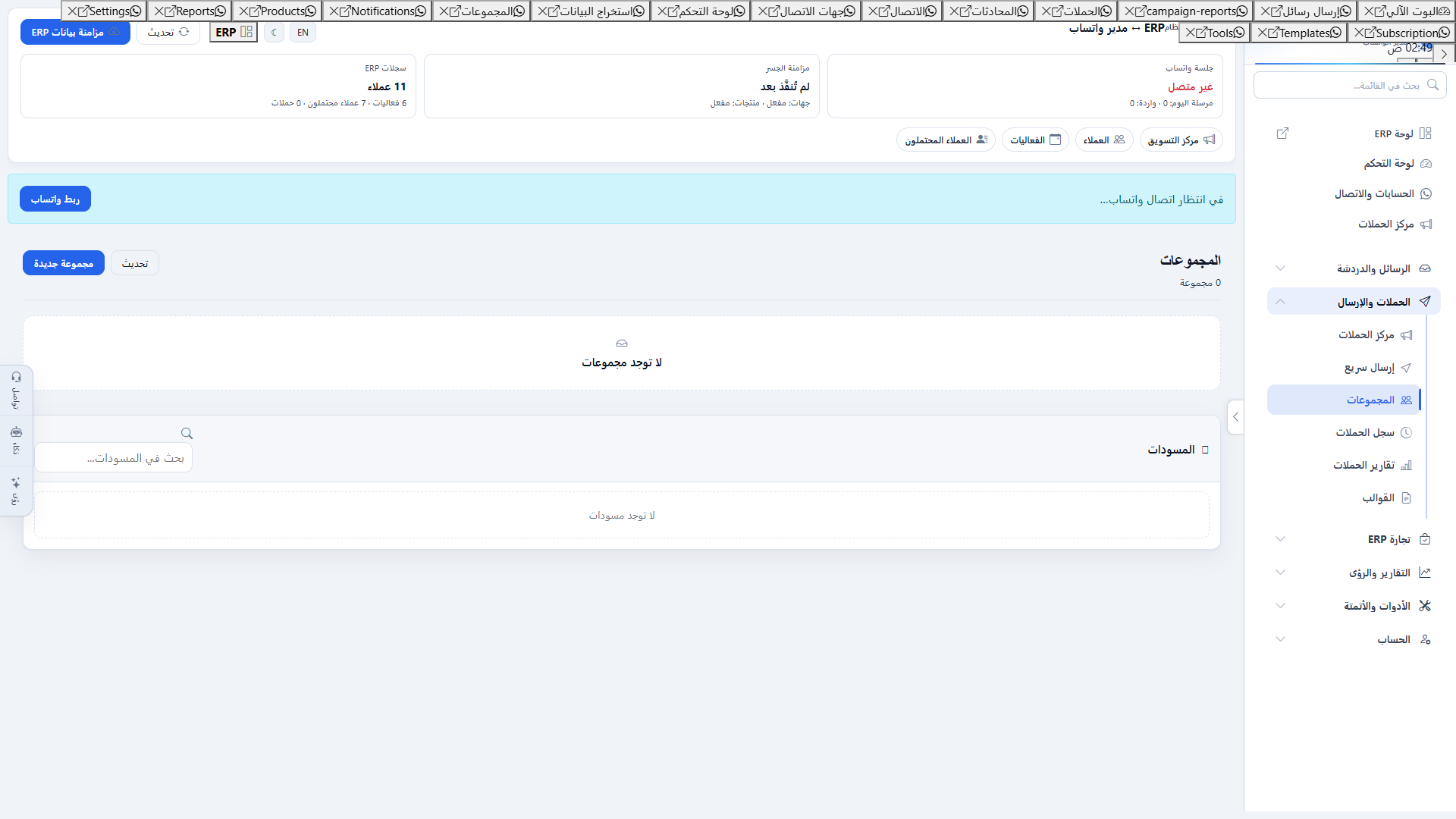Close the Notifications tab with its X
Screen dimensions: 1456x819
pyautogui.click(x=334, y=11)
